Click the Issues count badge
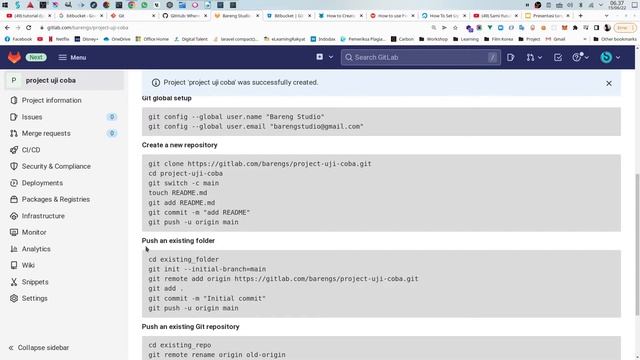 point(112,117)
